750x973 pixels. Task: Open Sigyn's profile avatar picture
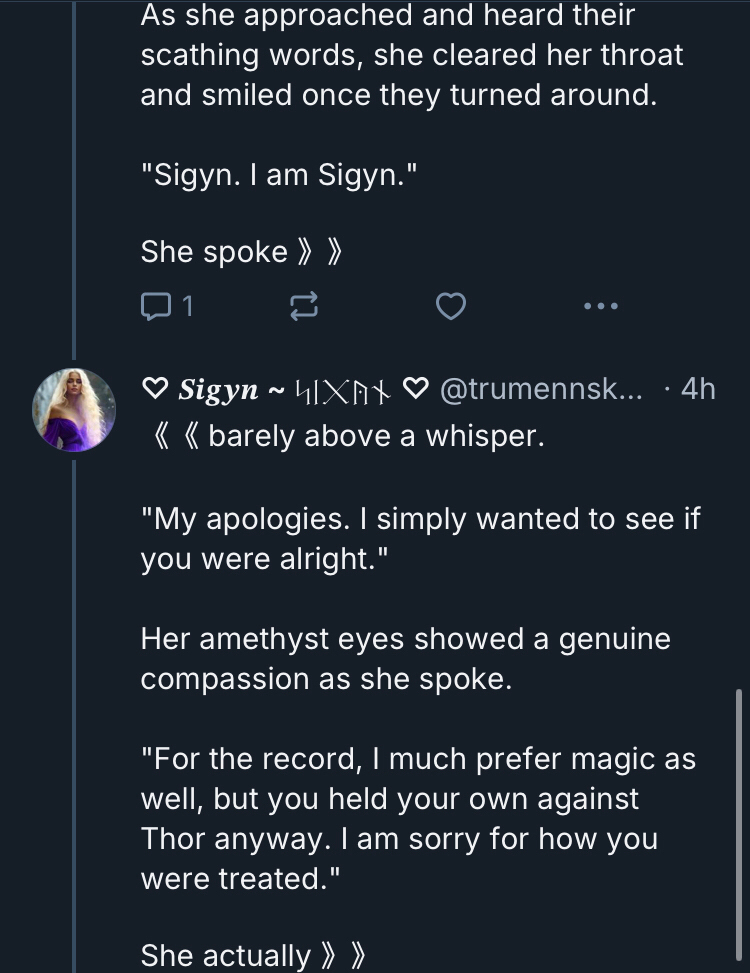click(74, 408)
